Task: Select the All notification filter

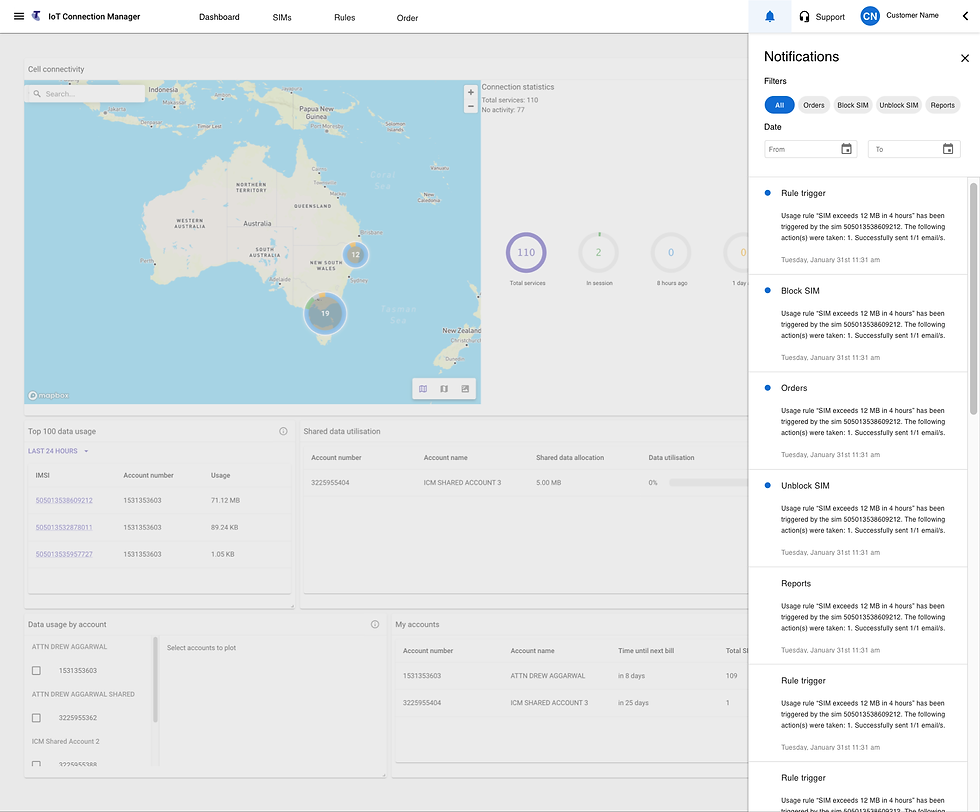Action: click(779, 105)
